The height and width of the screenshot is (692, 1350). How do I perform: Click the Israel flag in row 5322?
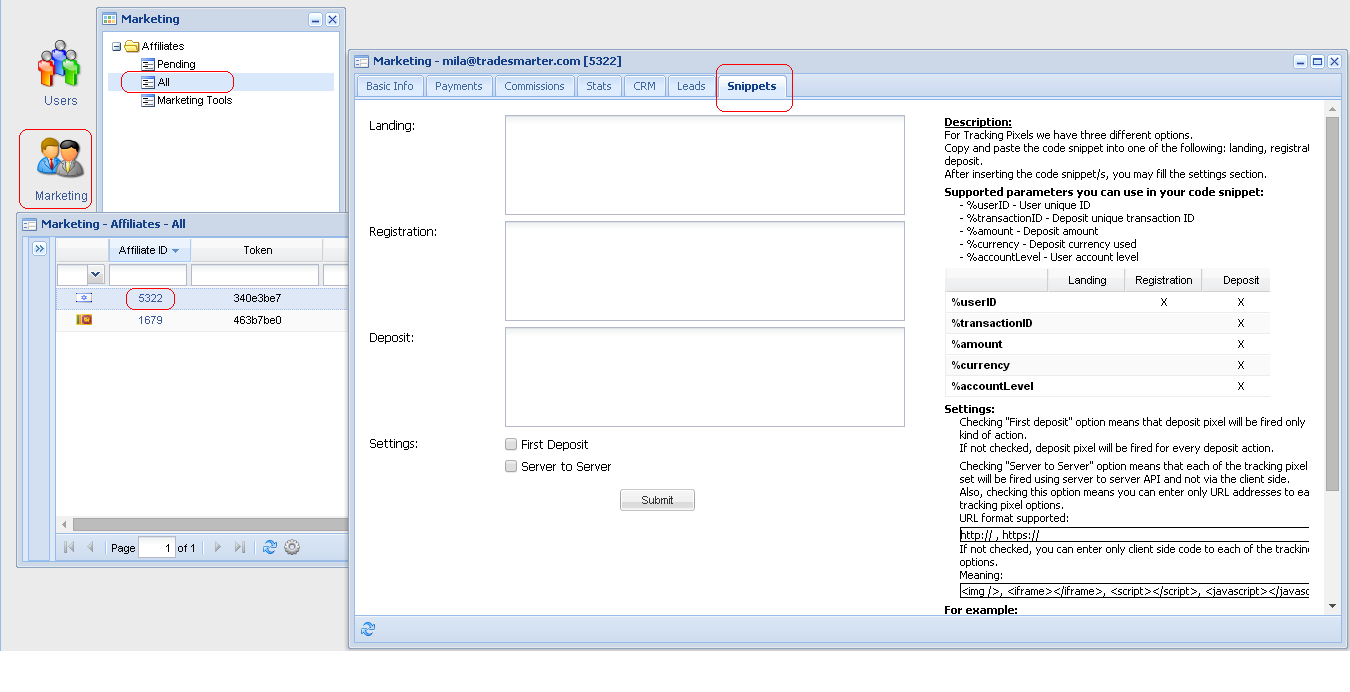(x=84, y=298)
